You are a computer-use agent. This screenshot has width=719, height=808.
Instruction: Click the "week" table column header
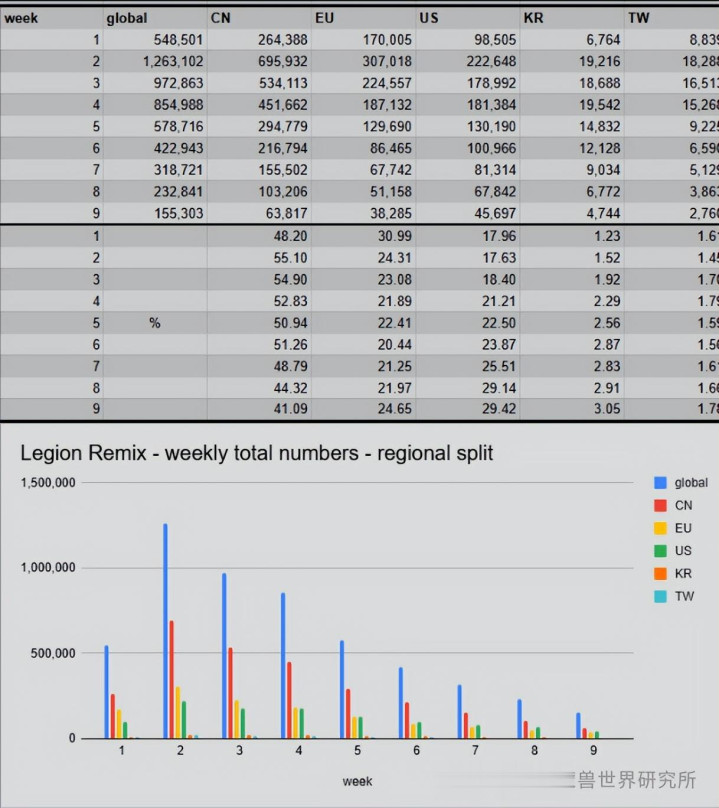(21, 18)
